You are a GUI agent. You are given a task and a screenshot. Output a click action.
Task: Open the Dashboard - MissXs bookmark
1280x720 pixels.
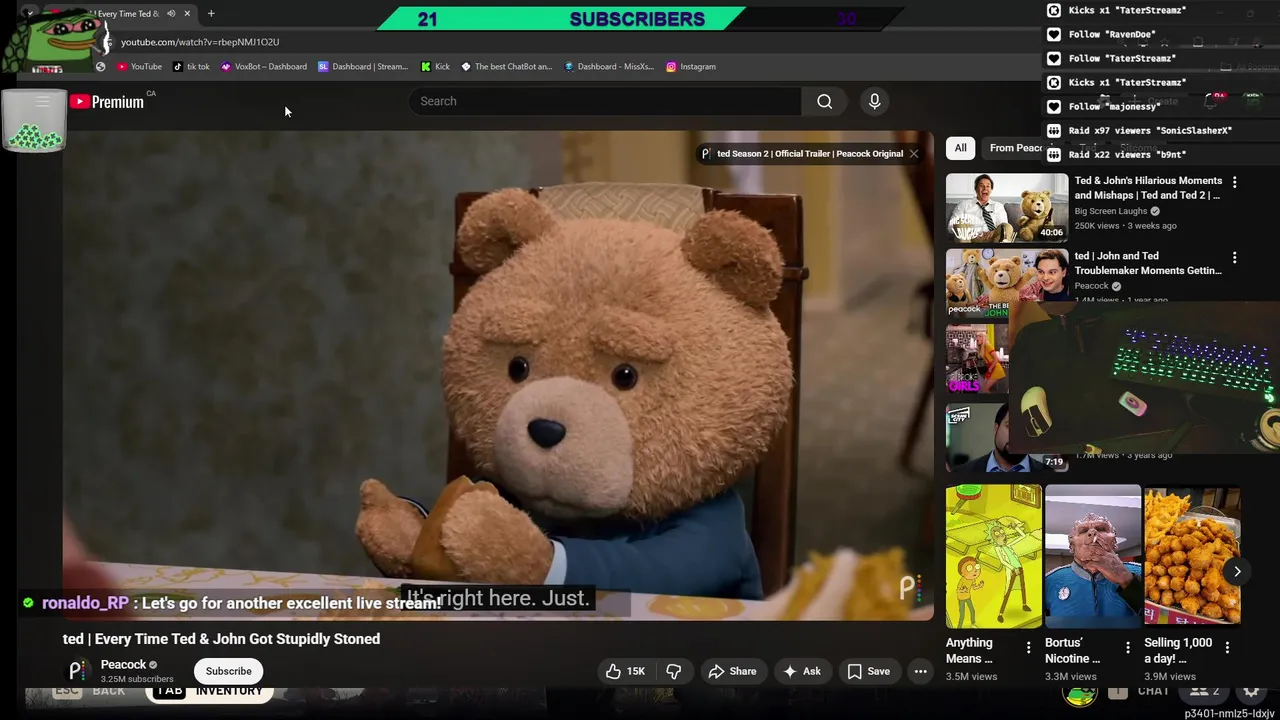point(609,66)
